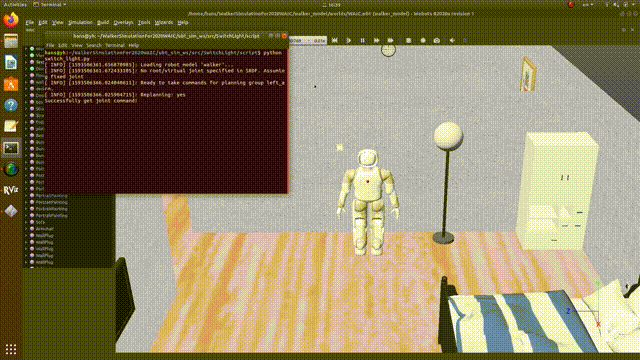Open the Webots Overlays menu

tap(123, 22)
